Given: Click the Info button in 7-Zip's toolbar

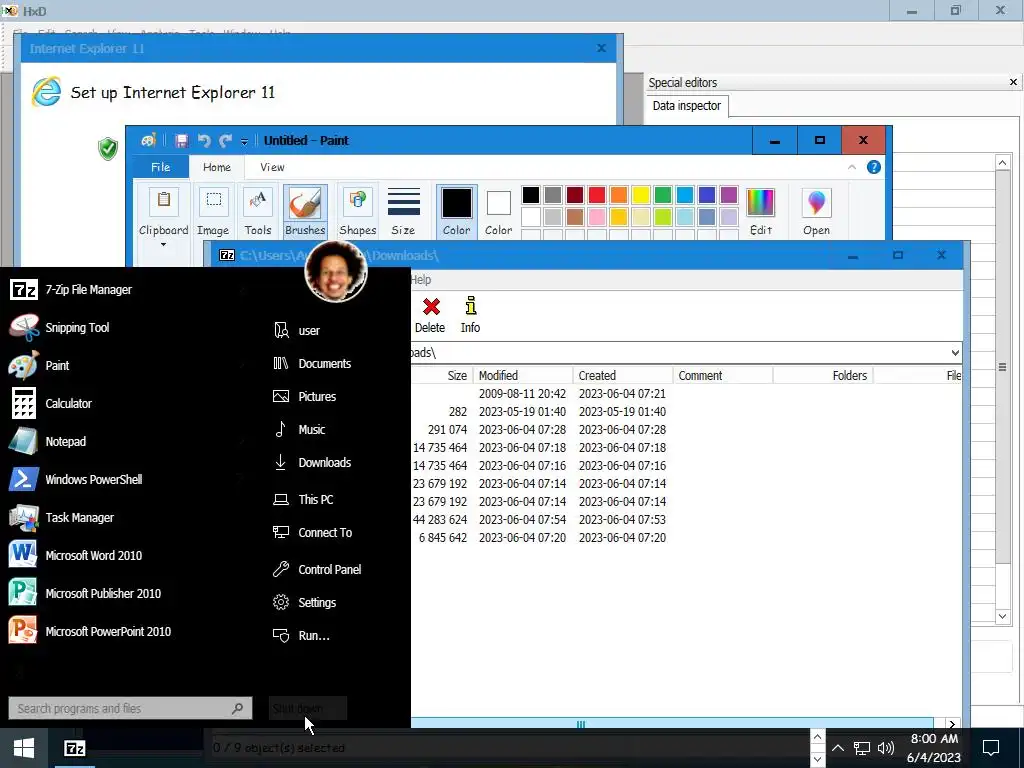Looking at the screenshot, I should point(470,315).
